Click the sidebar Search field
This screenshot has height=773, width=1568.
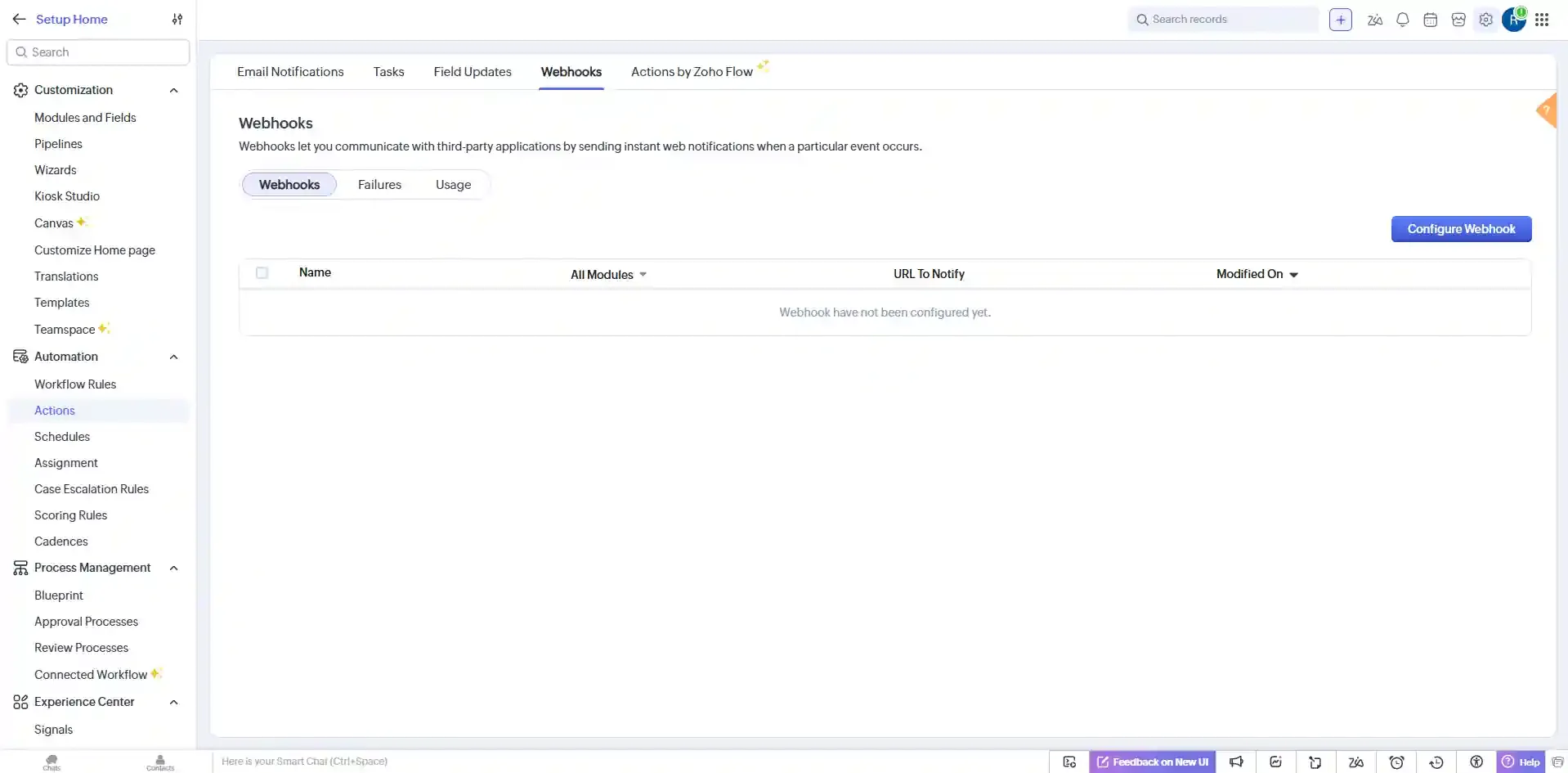[x=98, y=52]
